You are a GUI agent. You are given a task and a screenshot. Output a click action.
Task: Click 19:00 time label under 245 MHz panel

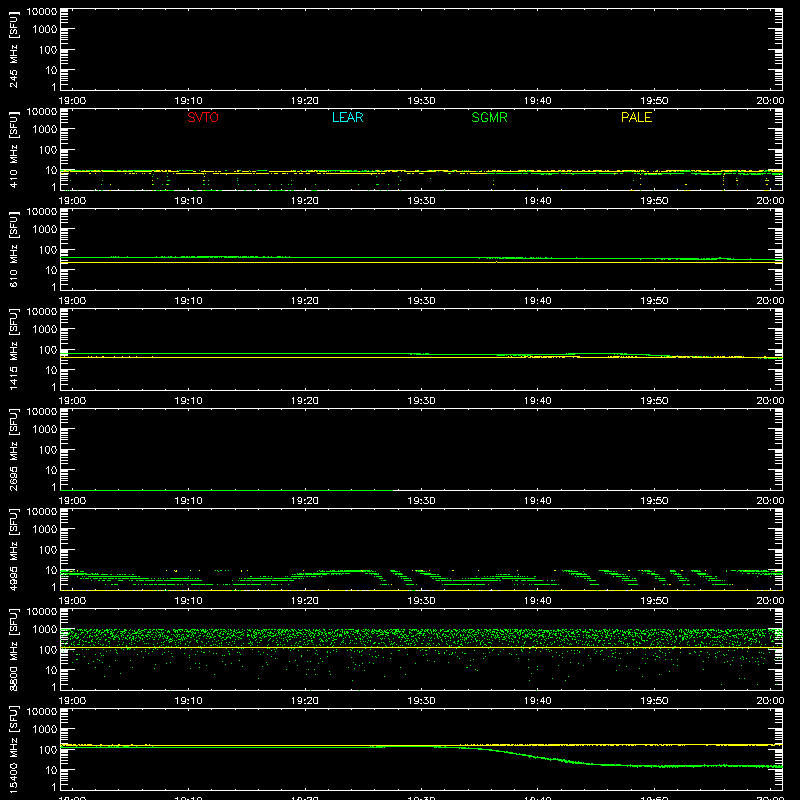[x=72, y=101]
